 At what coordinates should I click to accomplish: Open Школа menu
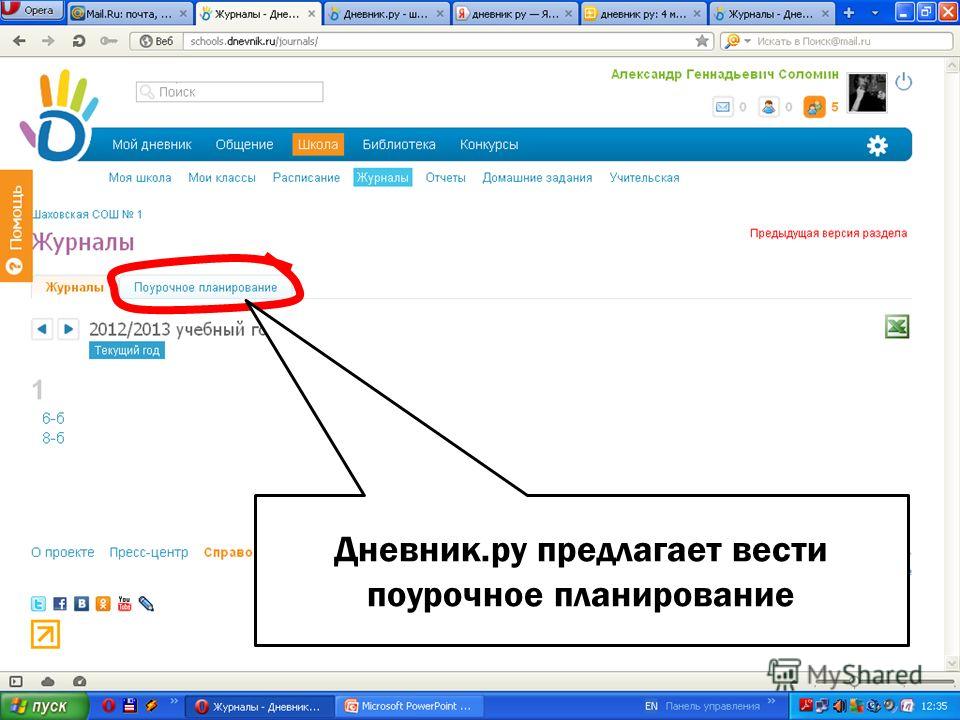(x=318, y=145)
